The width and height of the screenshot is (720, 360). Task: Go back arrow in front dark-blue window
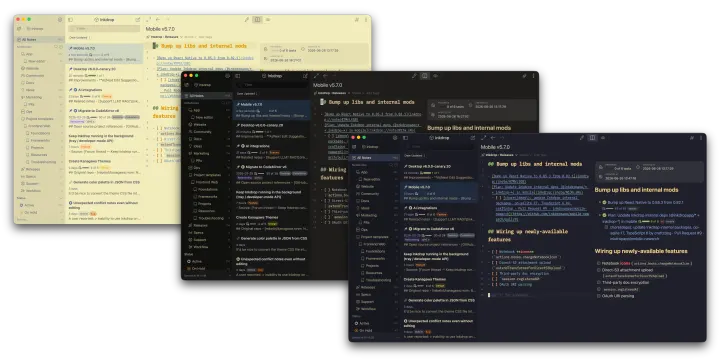tap(493, 138)
